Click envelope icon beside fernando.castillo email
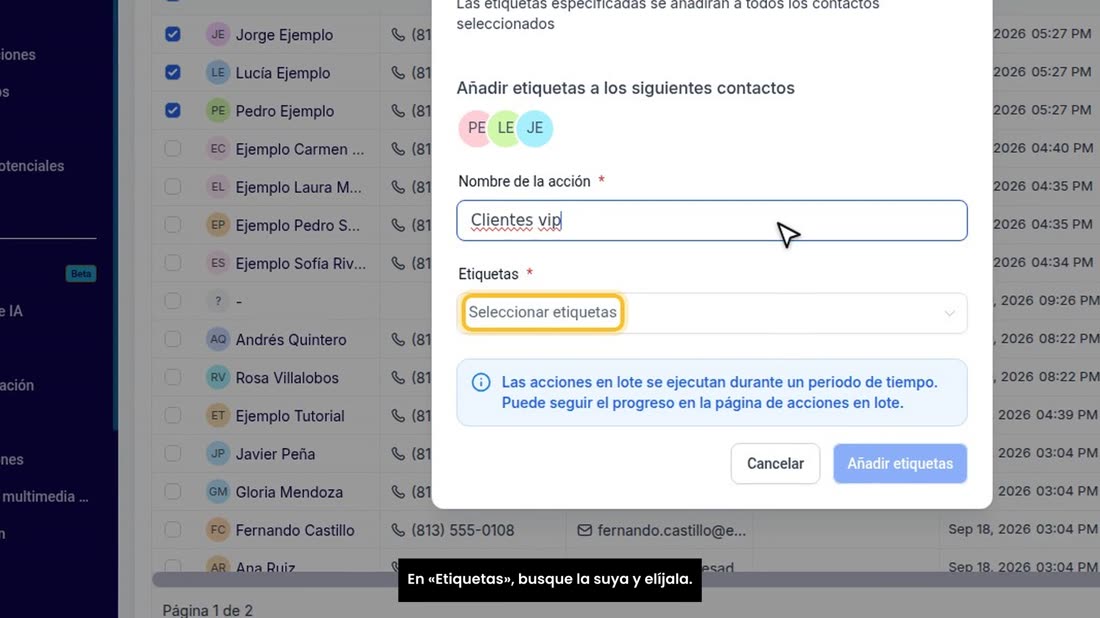 [x=584, y=530]
